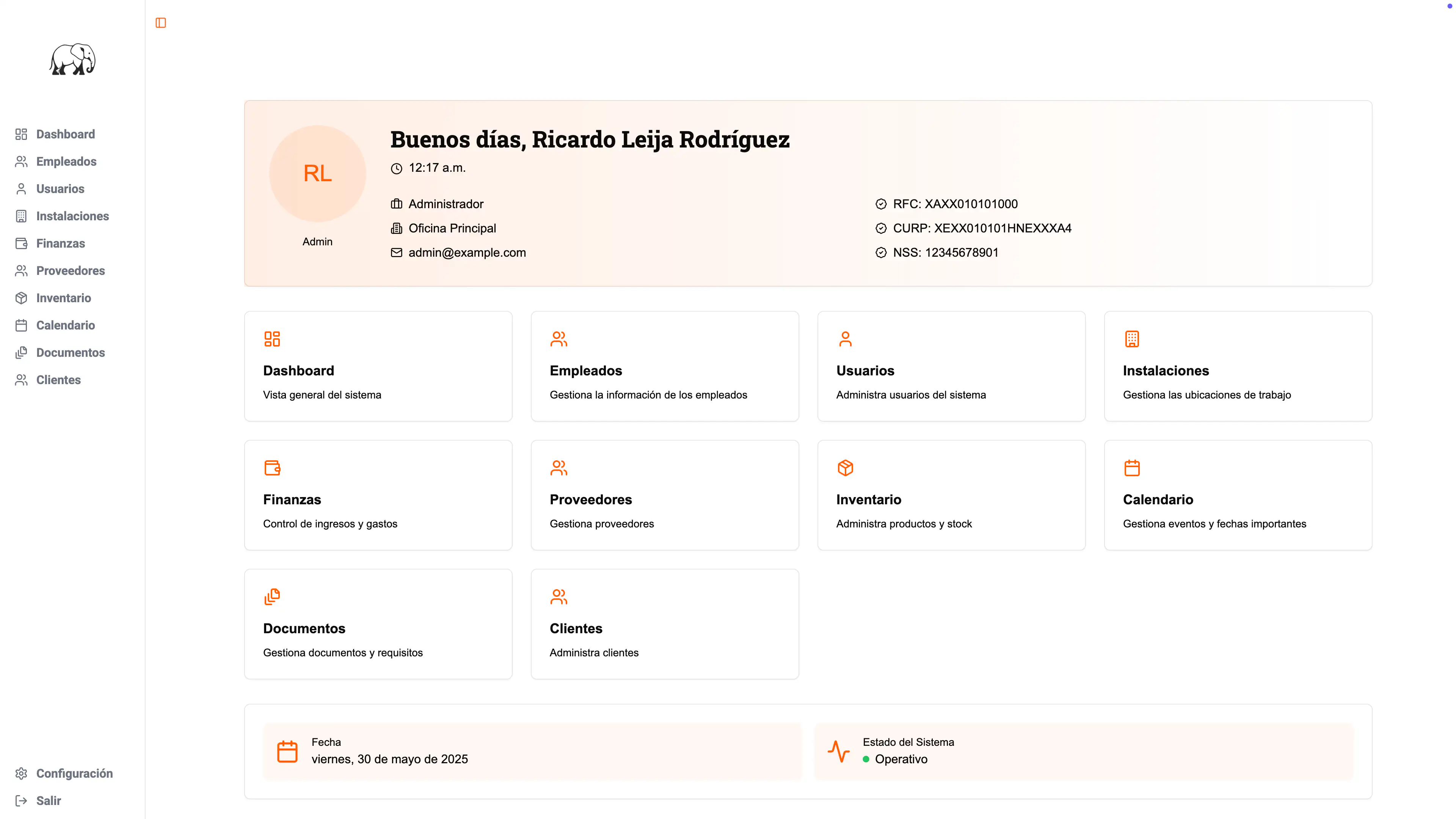The height and width of the screenshot is (819, 1456).
Task: Open the Proveedores card
Action: pyautogui.click(x=665, y=495)
